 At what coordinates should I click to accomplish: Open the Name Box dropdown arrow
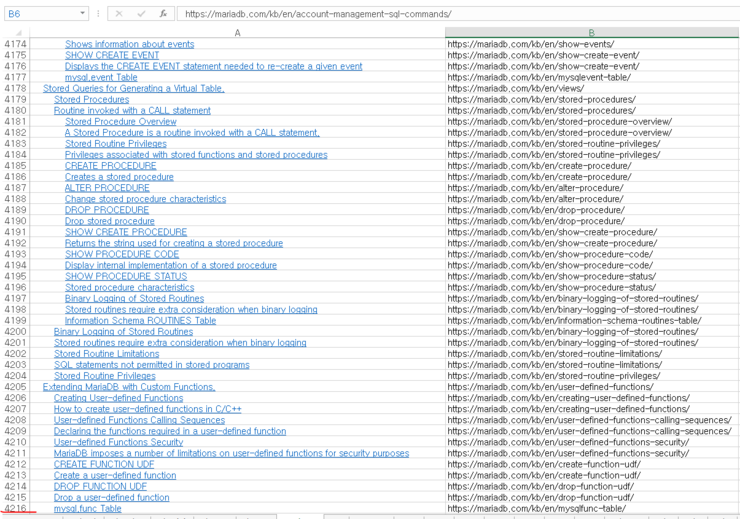[x=83, y=13]
